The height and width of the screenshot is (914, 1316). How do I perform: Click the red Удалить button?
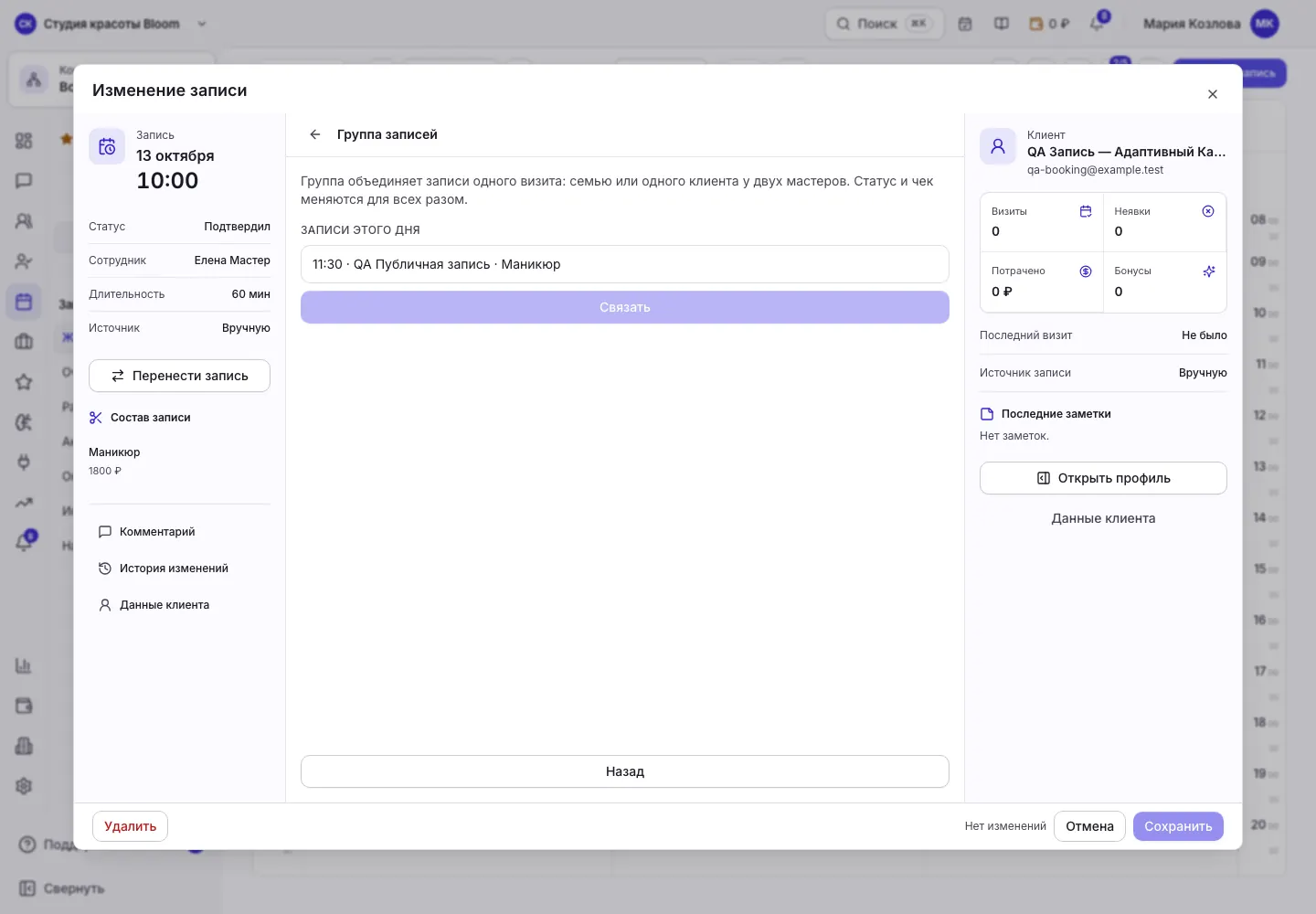coord(130,826)
